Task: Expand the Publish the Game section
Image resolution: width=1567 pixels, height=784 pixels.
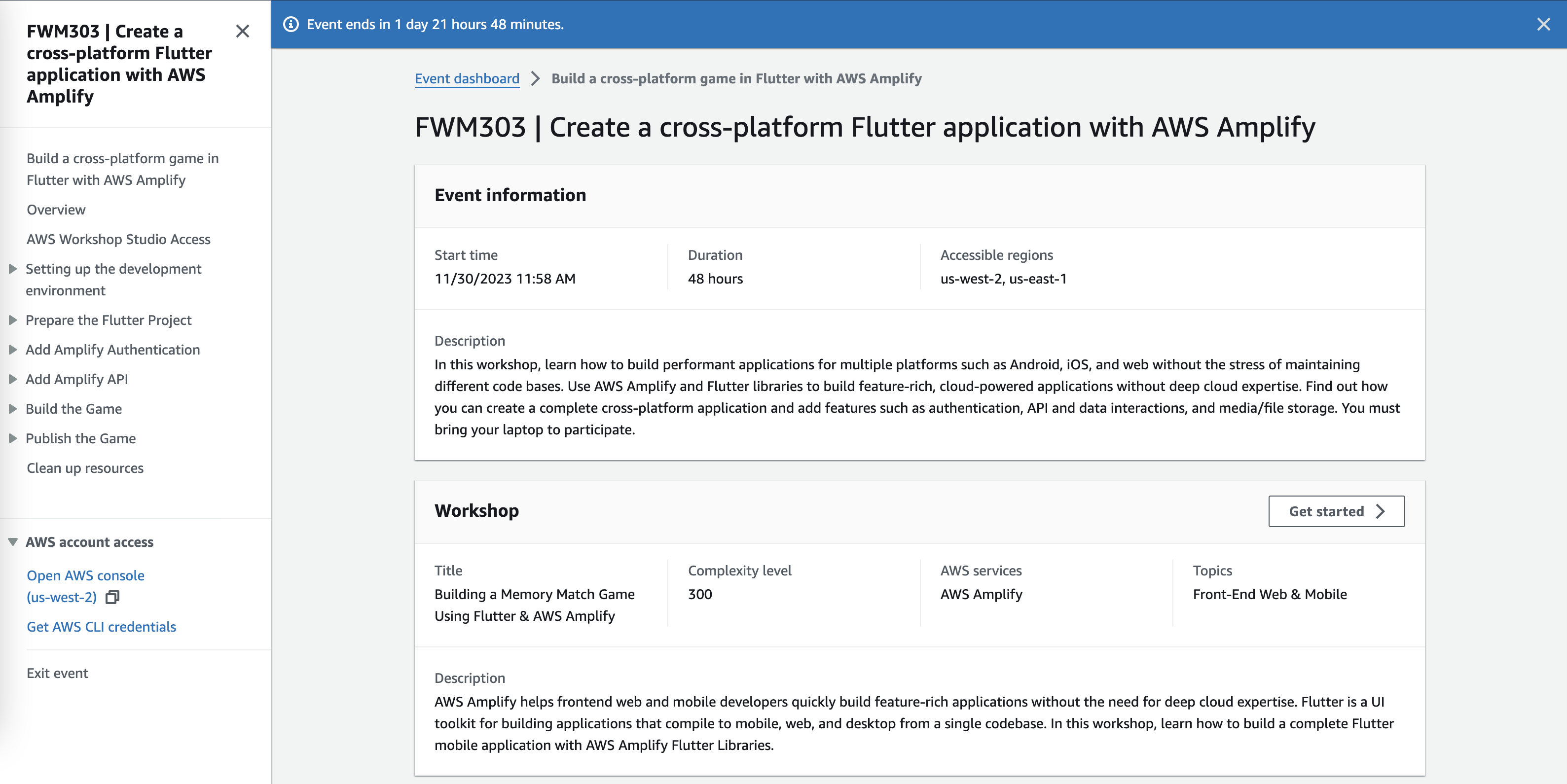Action: click(x=12, y=438)
